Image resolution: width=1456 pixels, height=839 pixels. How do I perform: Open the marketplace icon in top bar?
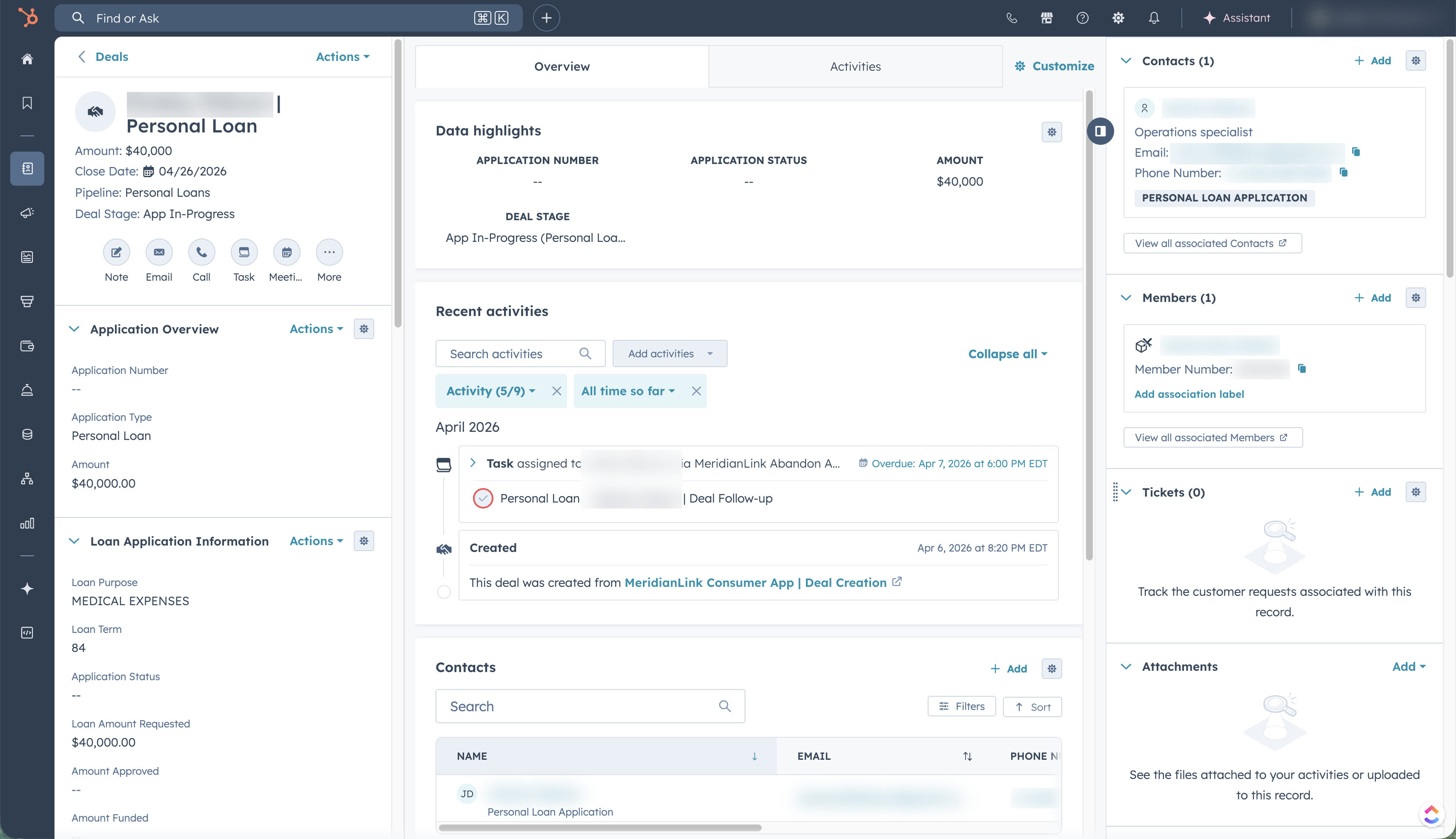(1046, 18)
